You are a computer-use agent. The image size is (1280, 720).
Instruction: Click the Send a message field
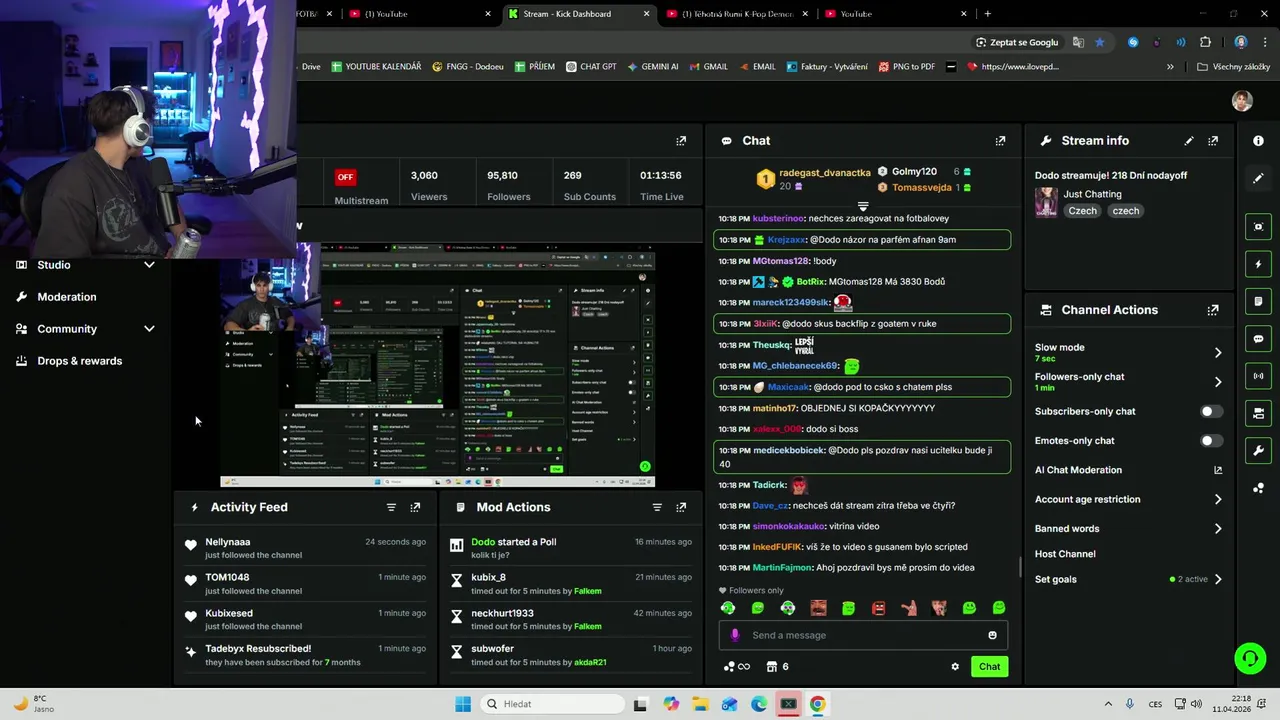click(865, 635)
